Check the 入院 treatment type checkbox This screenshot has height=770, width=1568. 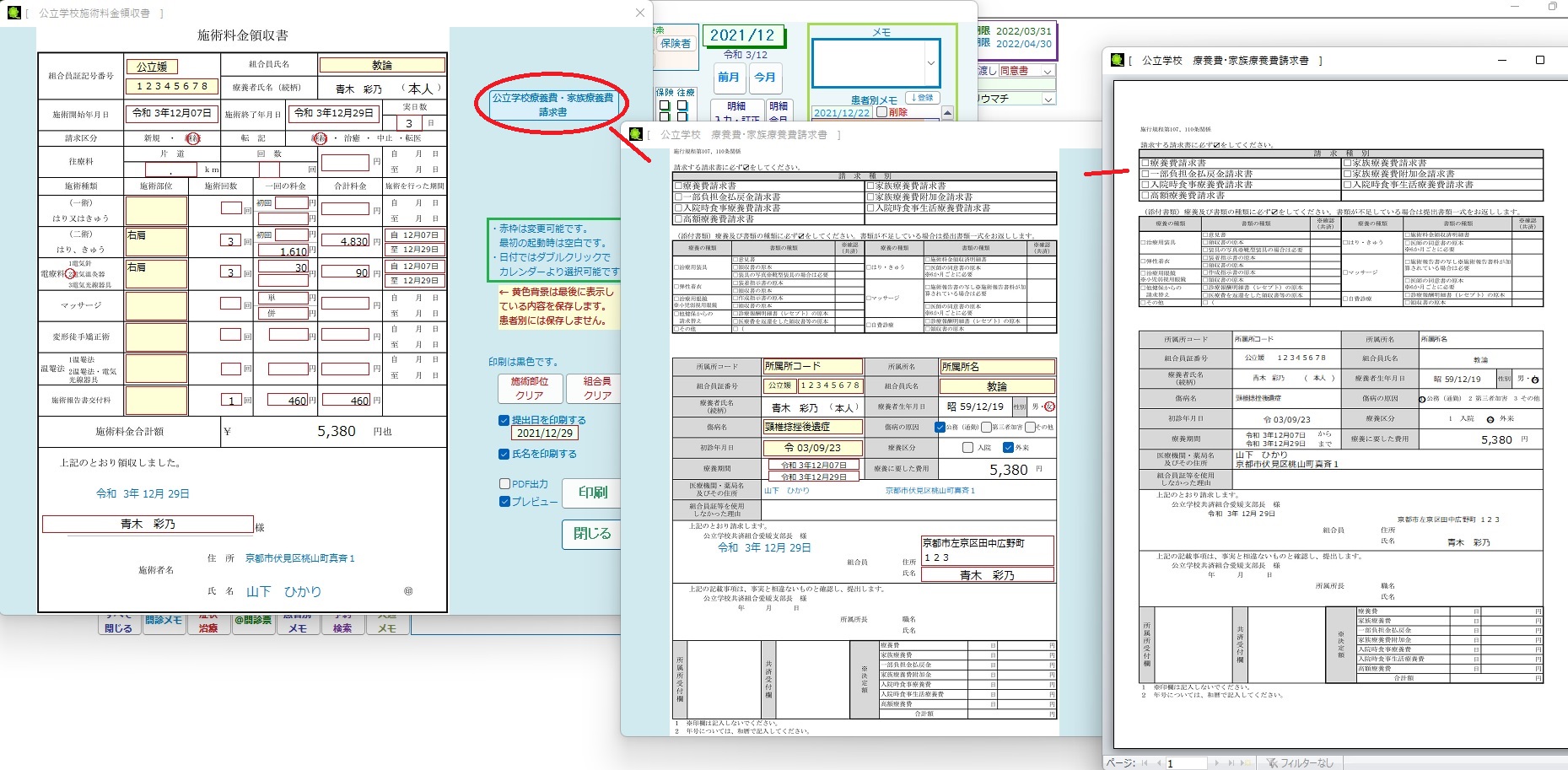967,448
